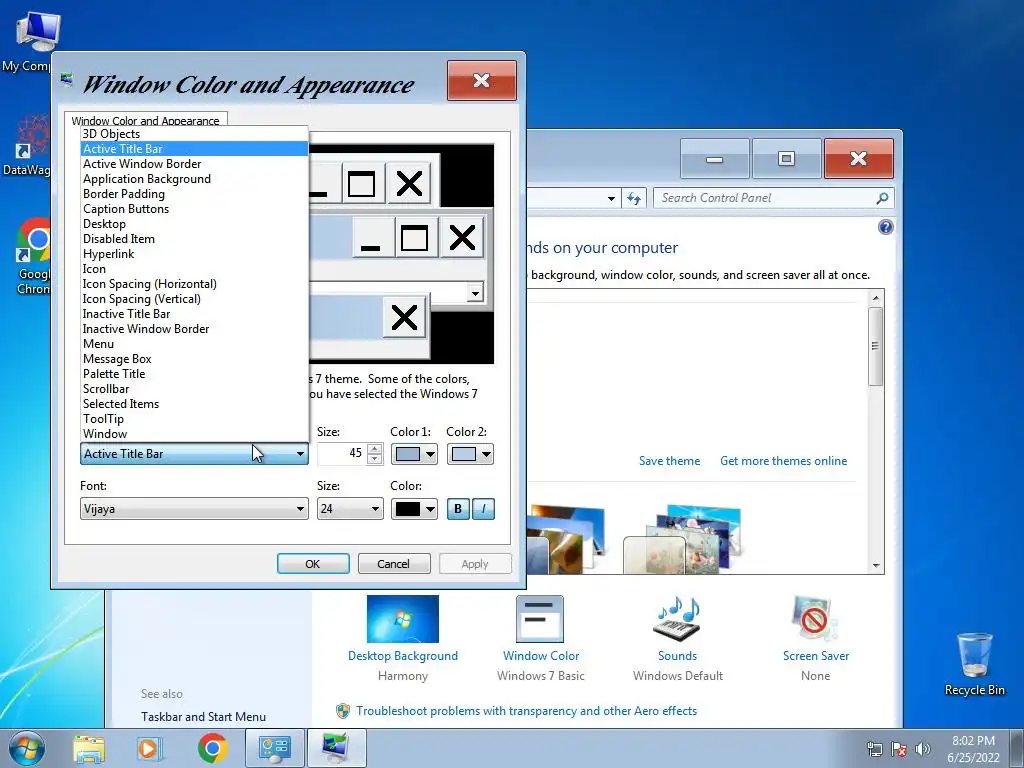Screen dimensions: 1024x768
Task: Click the active preview window's close X
Action: click(462, 238)
